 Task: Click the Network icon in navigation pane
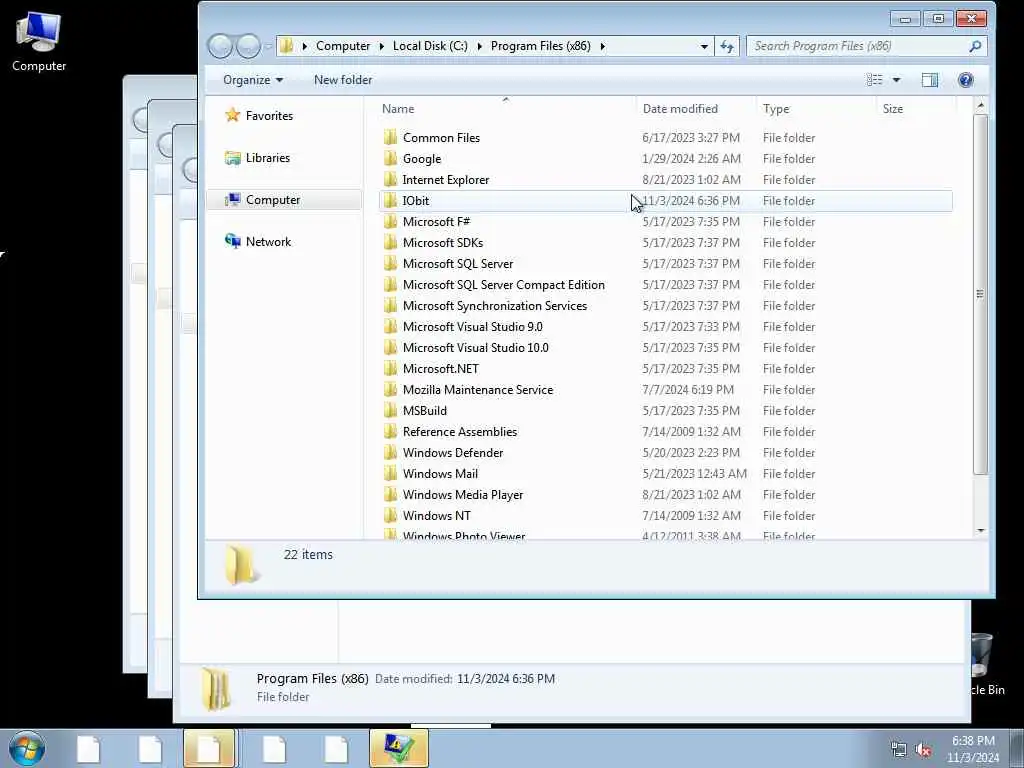(232, 241)
